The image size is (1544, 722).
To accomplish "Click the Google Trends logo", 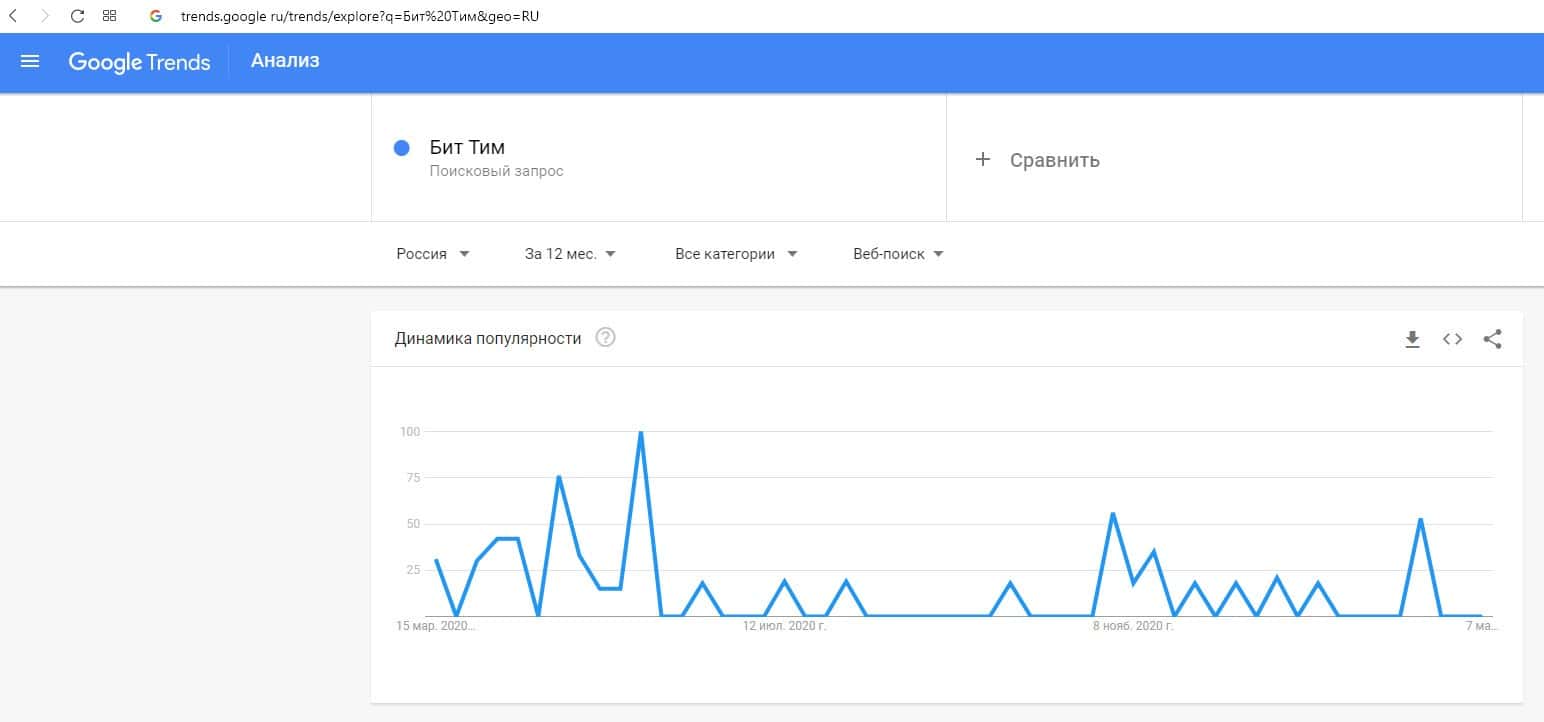I will tap(139, 62).
